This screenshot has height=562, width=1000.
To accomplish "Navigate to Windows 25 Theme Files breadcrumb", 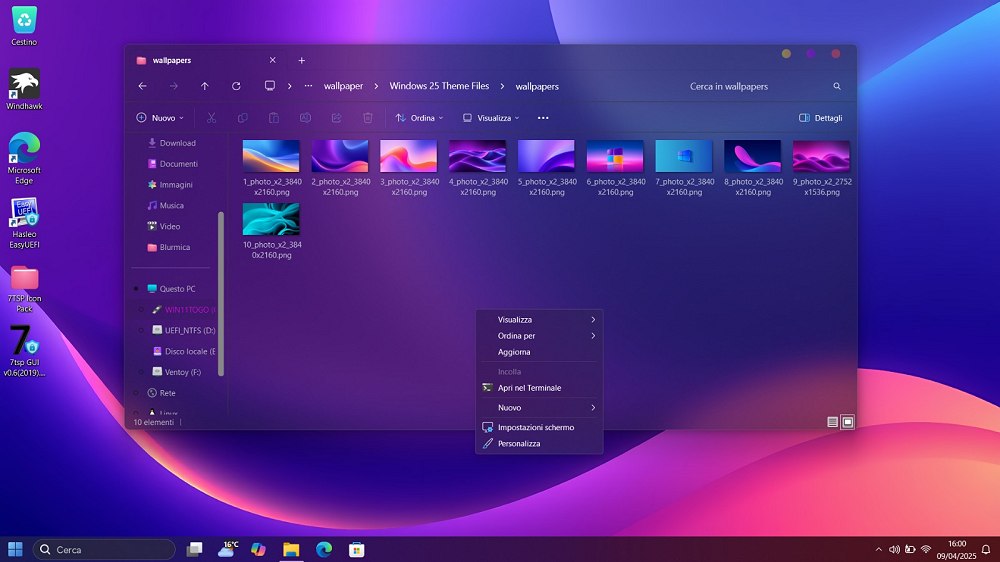I will [439, 86].
